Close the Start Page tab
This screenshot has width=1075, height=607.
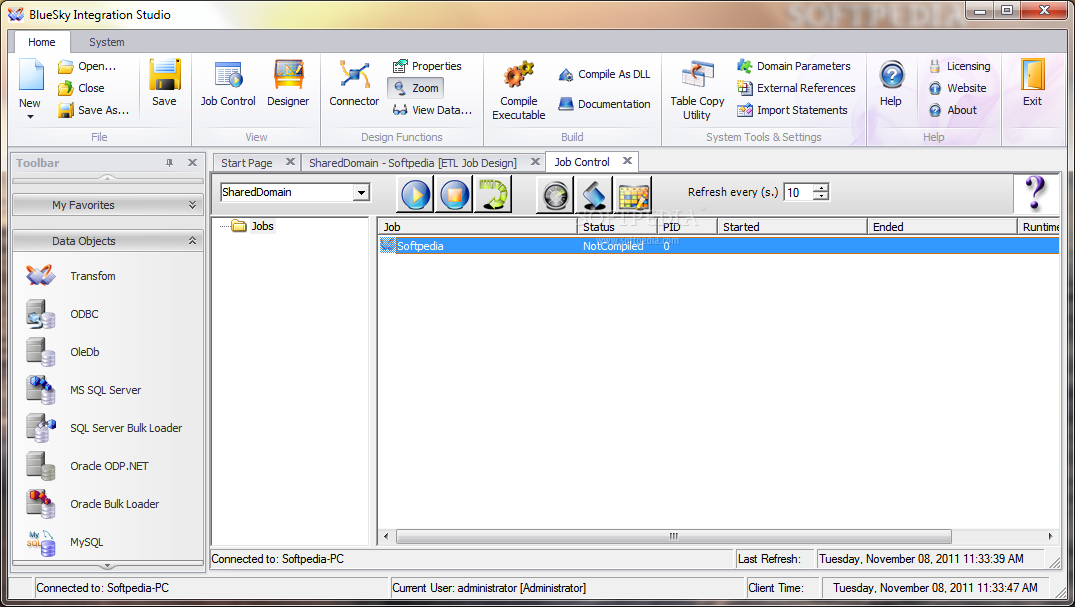[x=290, y=162]
